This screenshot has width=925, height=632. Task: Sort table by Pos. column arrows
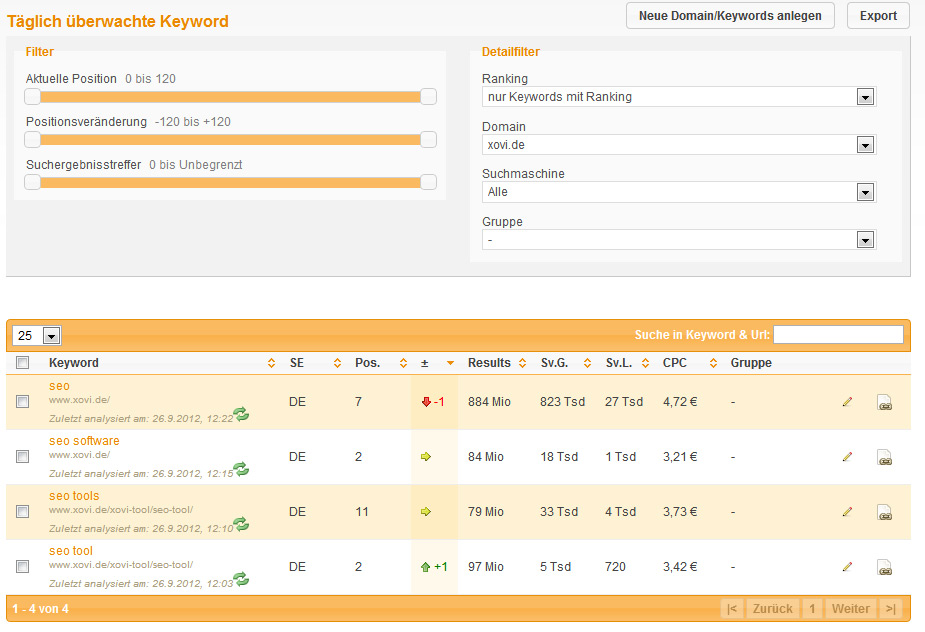[404, 363]
